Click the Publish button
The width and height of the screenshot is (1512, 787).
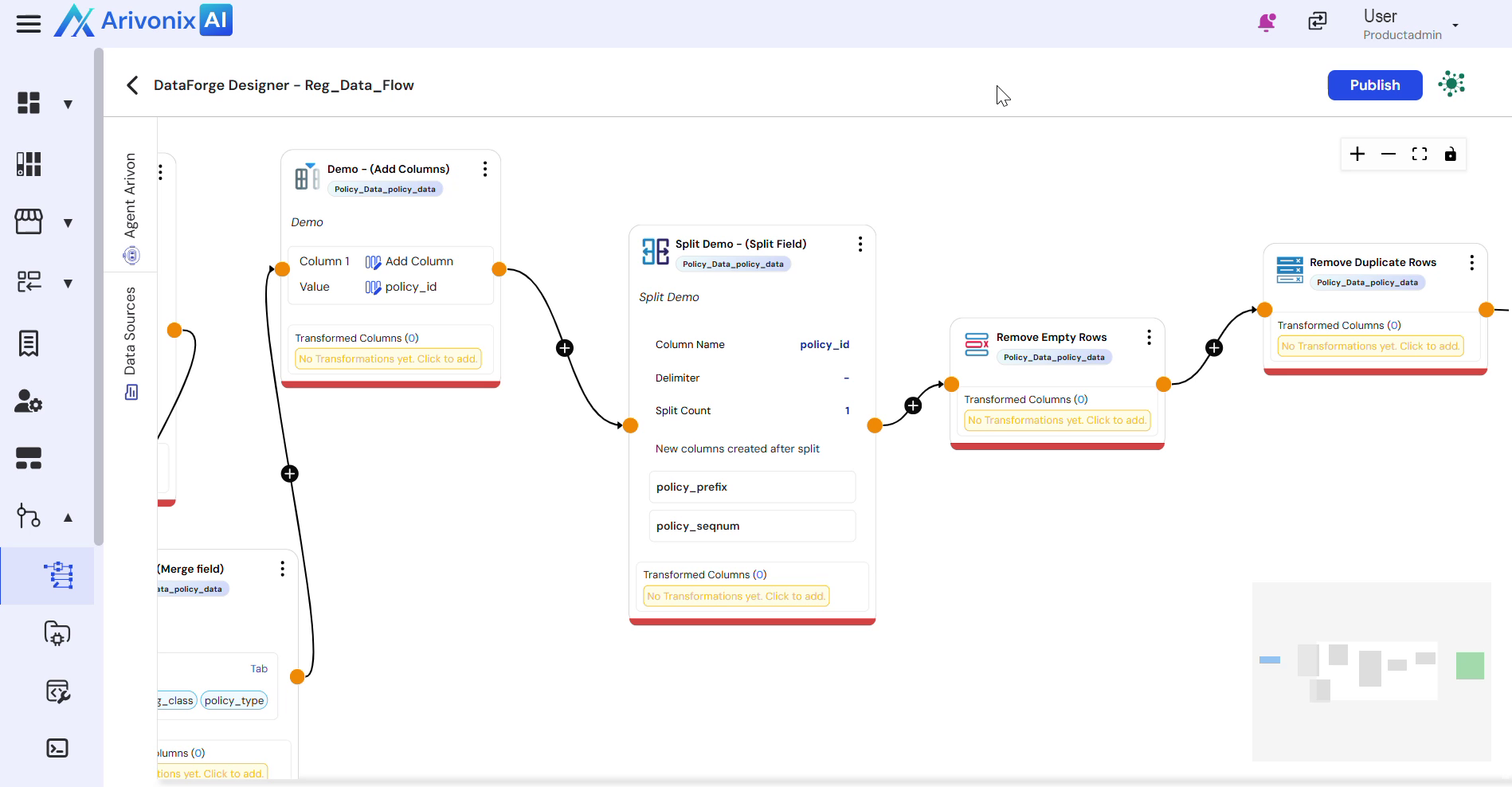[1374, 85]
